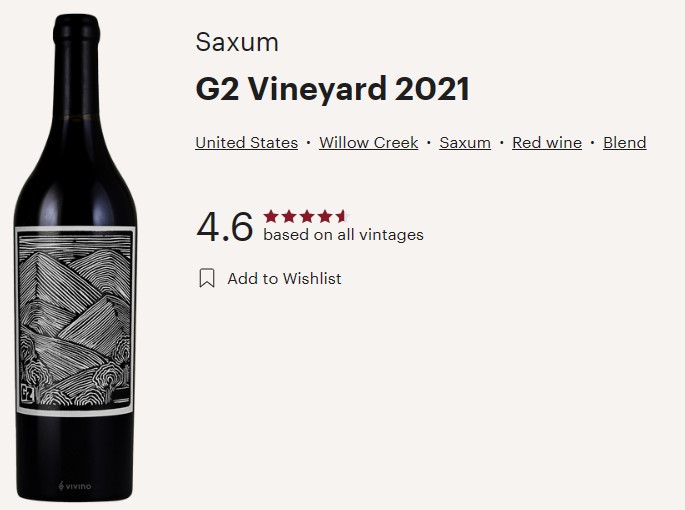Click the 4.6 rating number
Image resolution: width=685 pixels, height=510 pixels.
click(x=225, y=227)
